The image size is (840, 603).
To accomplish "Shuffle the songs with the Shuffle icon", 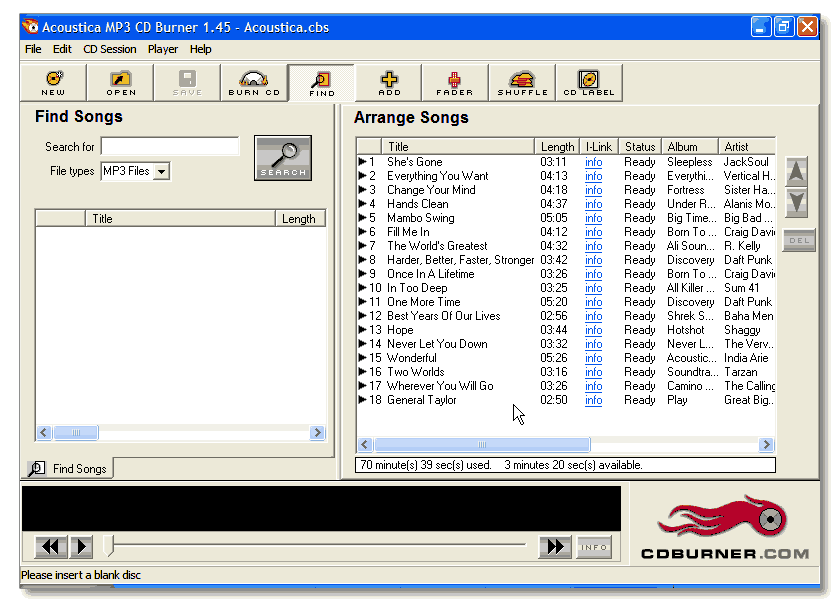I will point(522,82).
